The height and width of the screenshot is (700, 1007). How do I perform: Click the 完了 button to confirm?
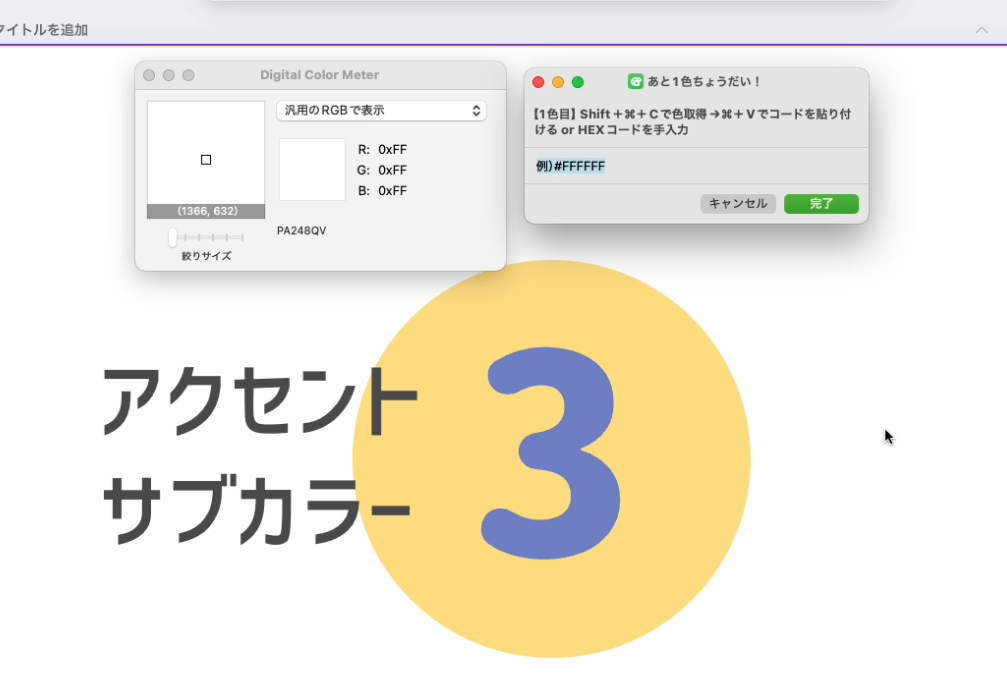[x=822, y=203]
